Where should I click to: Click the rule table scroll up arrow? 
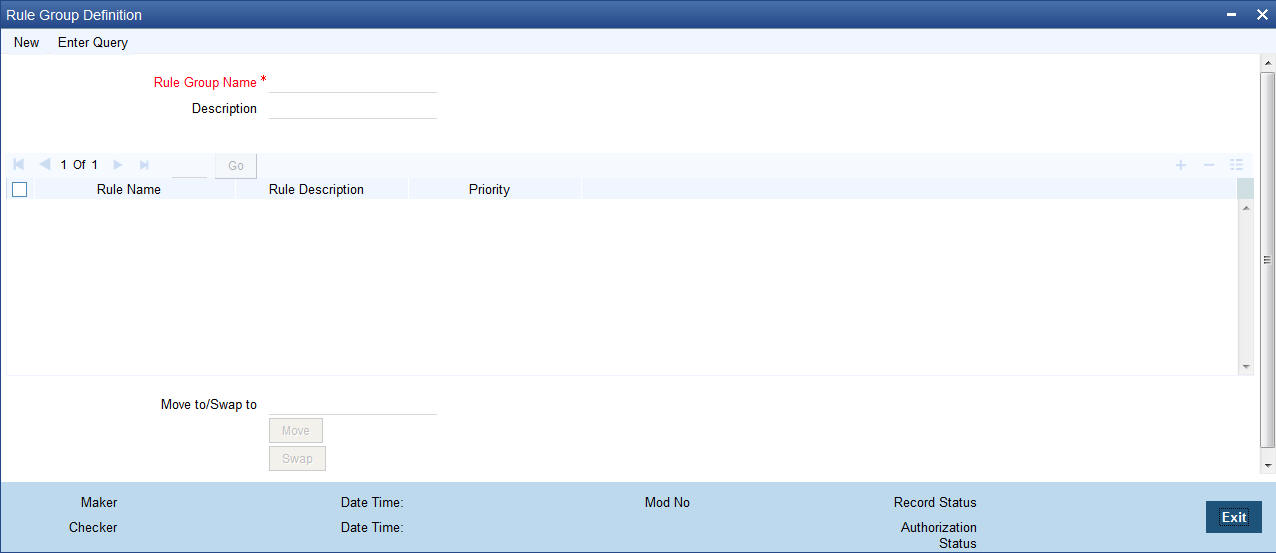click(1246, 207)
